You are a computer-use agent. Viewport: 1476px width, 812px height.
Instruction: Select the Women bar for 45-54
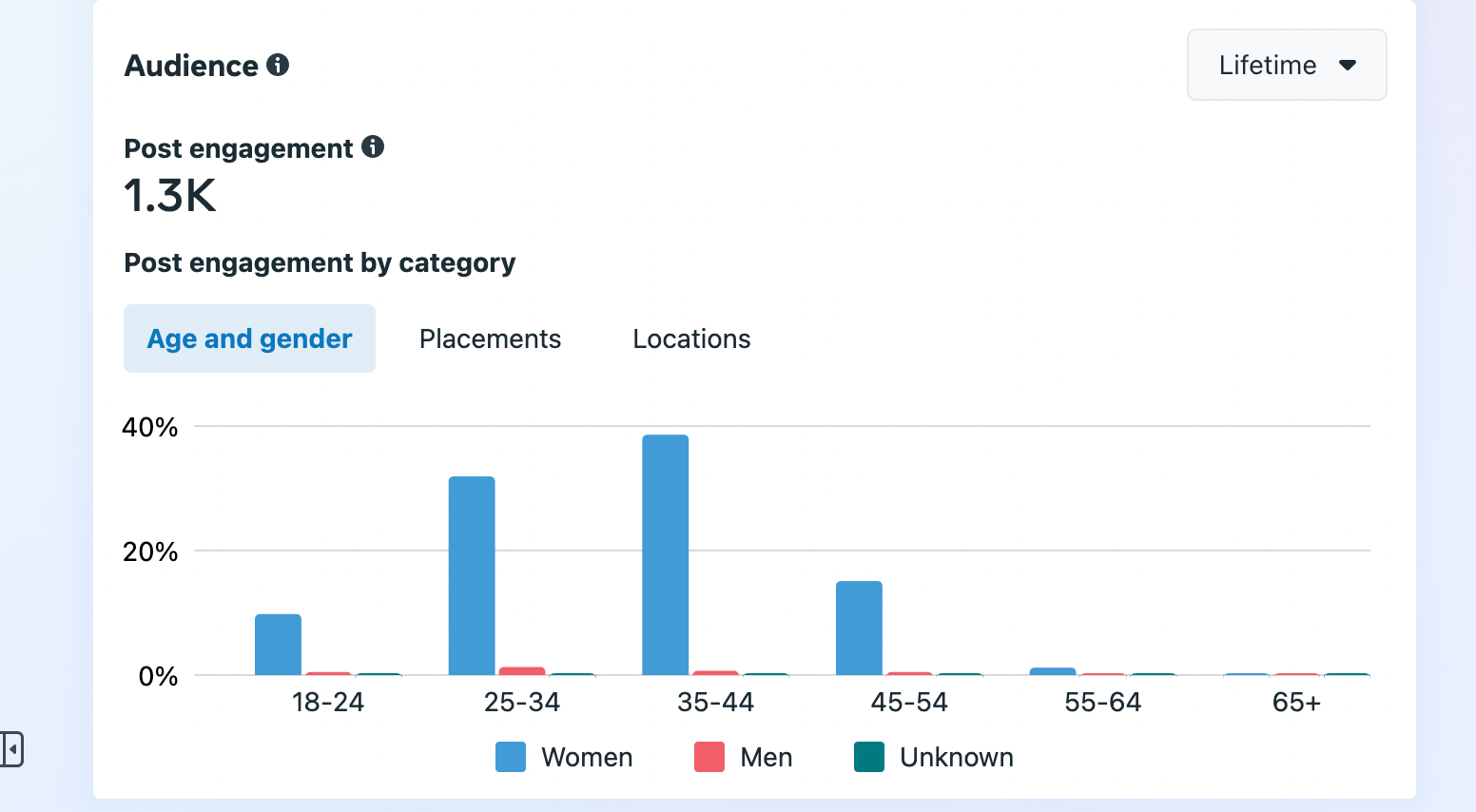859,628
